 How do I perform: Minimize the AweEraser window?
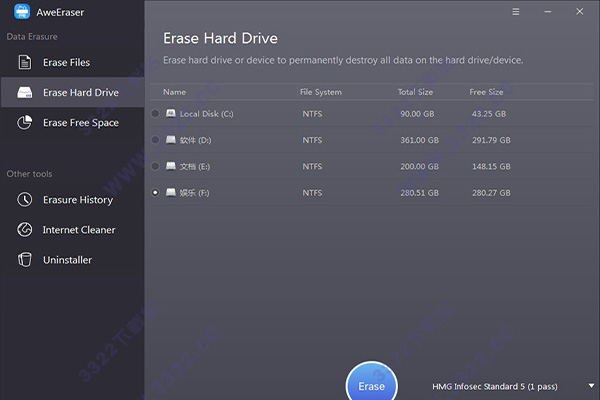pos(548,12)
